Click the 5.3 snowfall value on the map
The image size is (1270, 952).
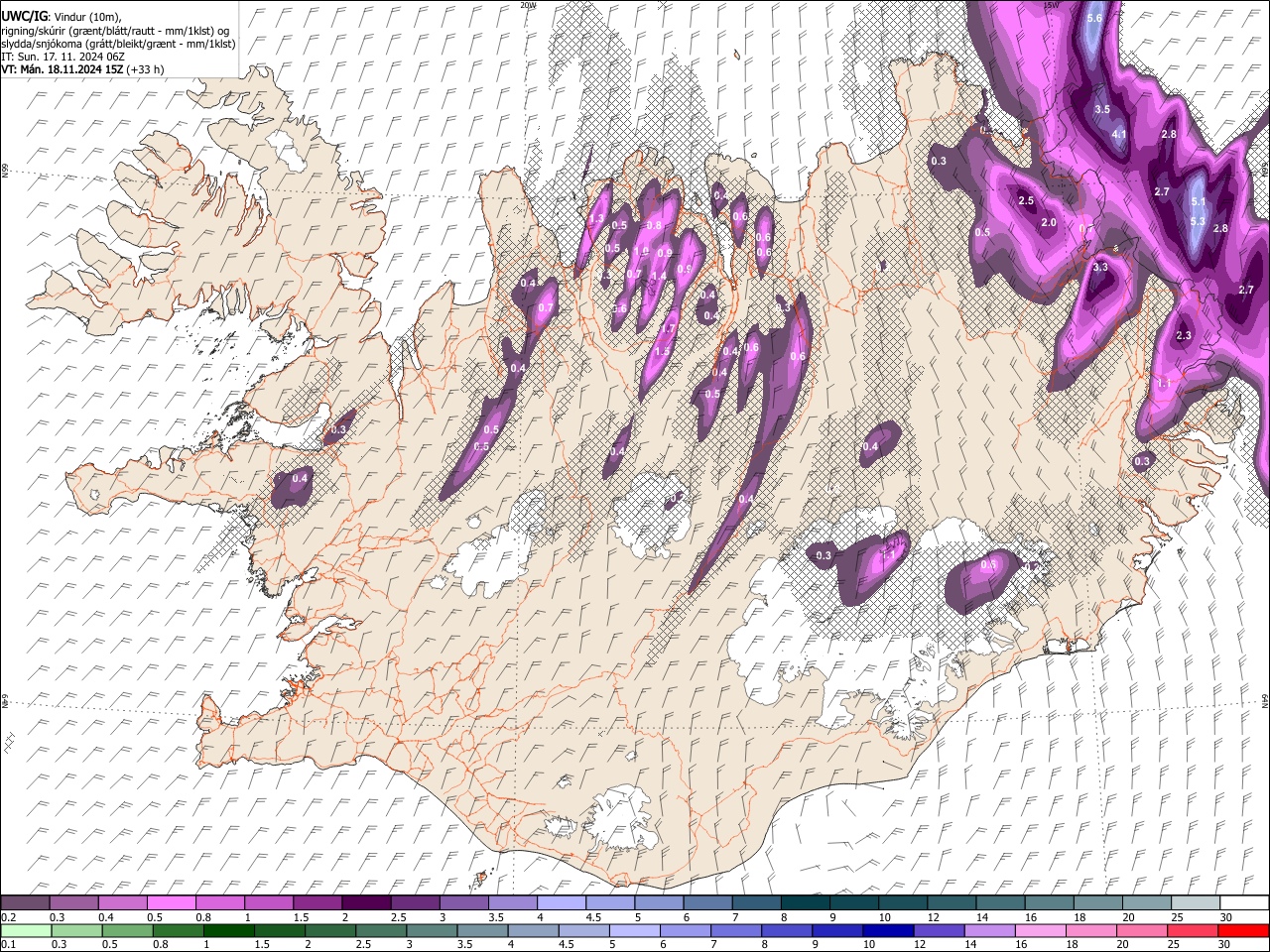click(1197, 221)
